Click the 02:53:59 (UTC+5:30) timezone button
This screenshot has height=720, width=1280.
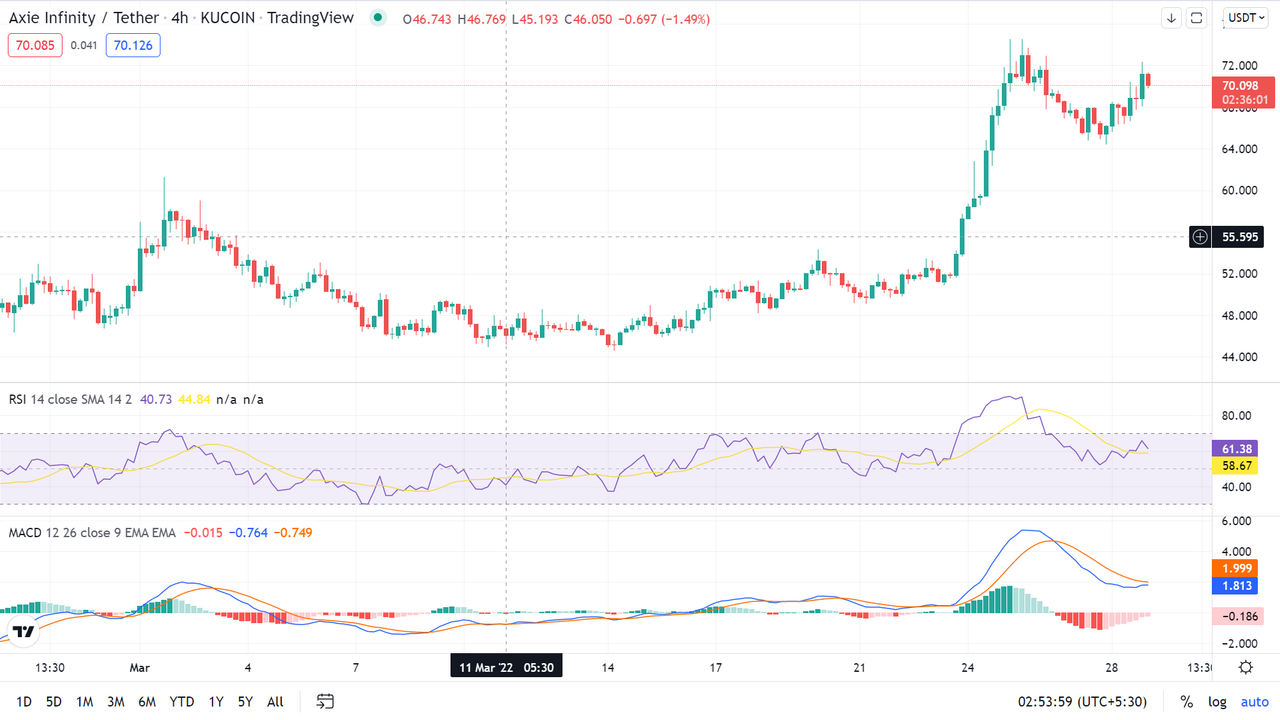(x=1083, y=702)
